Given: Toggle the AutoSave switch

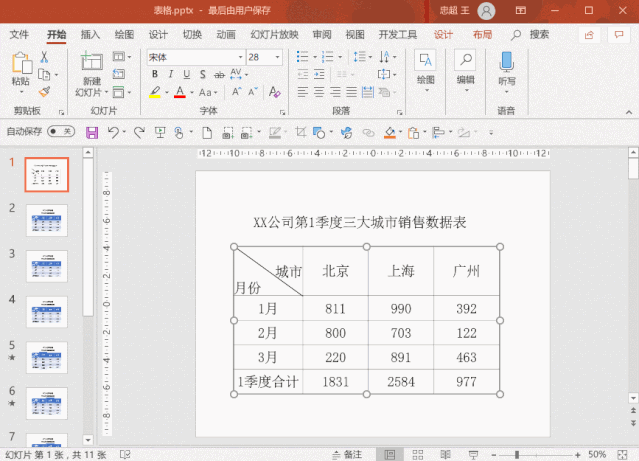Looking at the screenshot, I should click(61, 131).
